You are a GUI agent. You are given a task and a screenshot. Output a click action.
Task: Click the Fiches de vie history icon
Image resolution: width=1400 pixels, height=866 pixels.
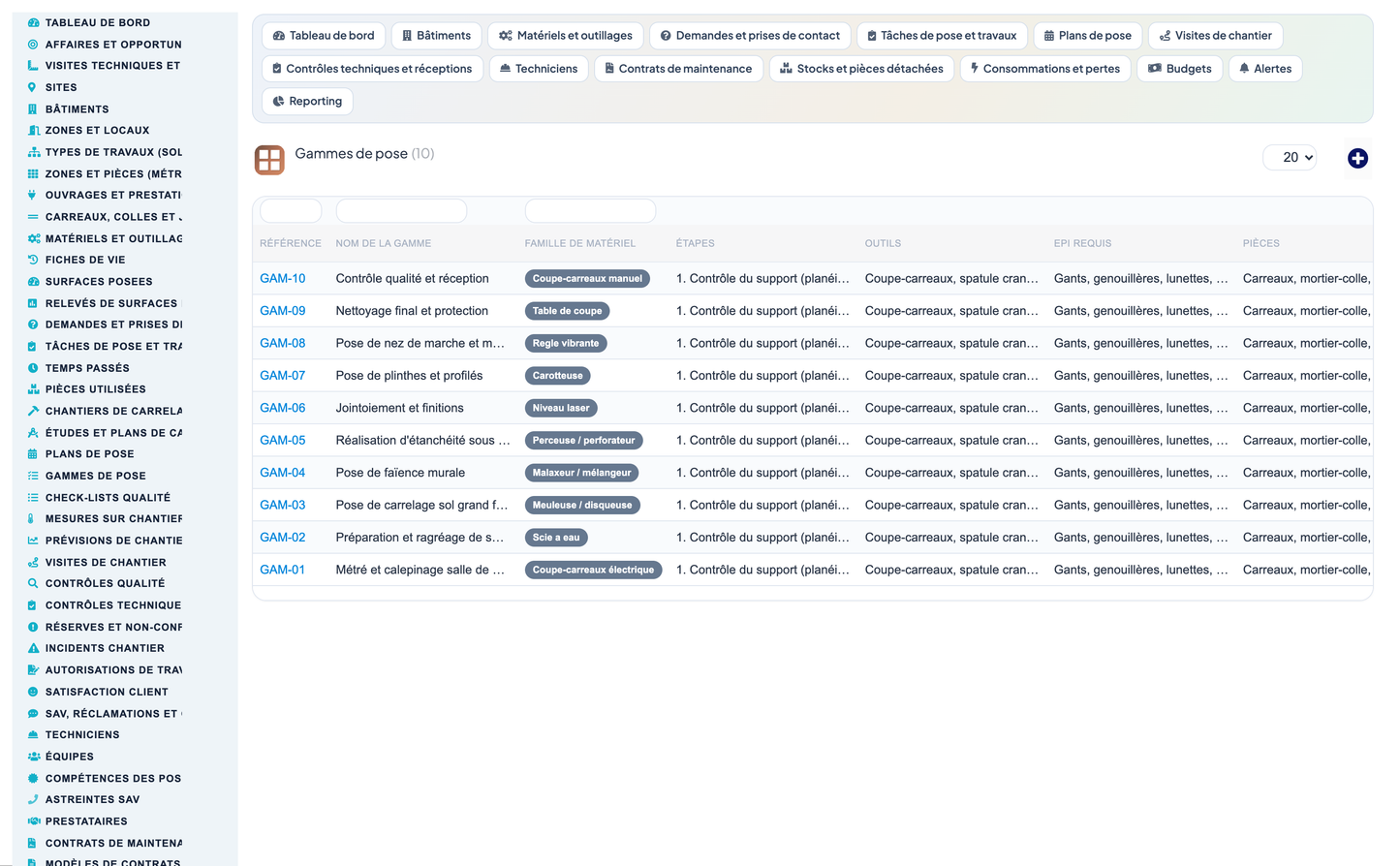point(33,260)
